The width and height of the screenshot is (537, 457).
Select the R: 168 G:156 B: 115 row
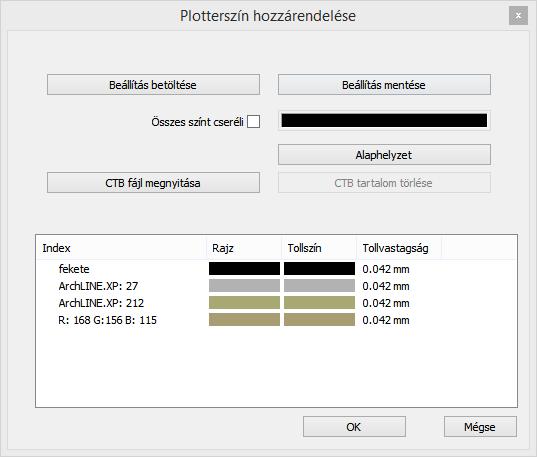(x=276, y=320)
